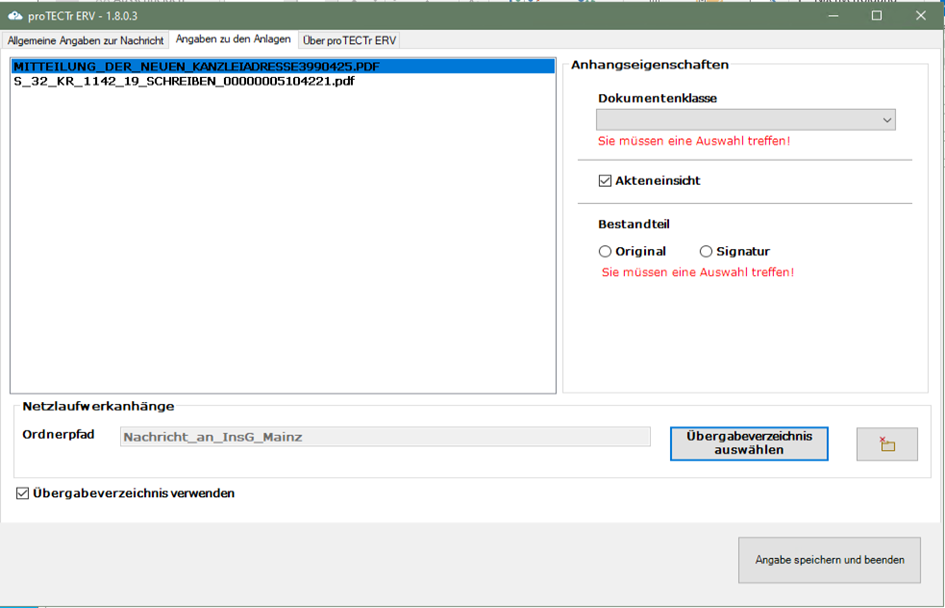The width and height of the screenshot is (945, 608).
Task: Click Angabe speichern und beenden
Action: pos(829,560)
